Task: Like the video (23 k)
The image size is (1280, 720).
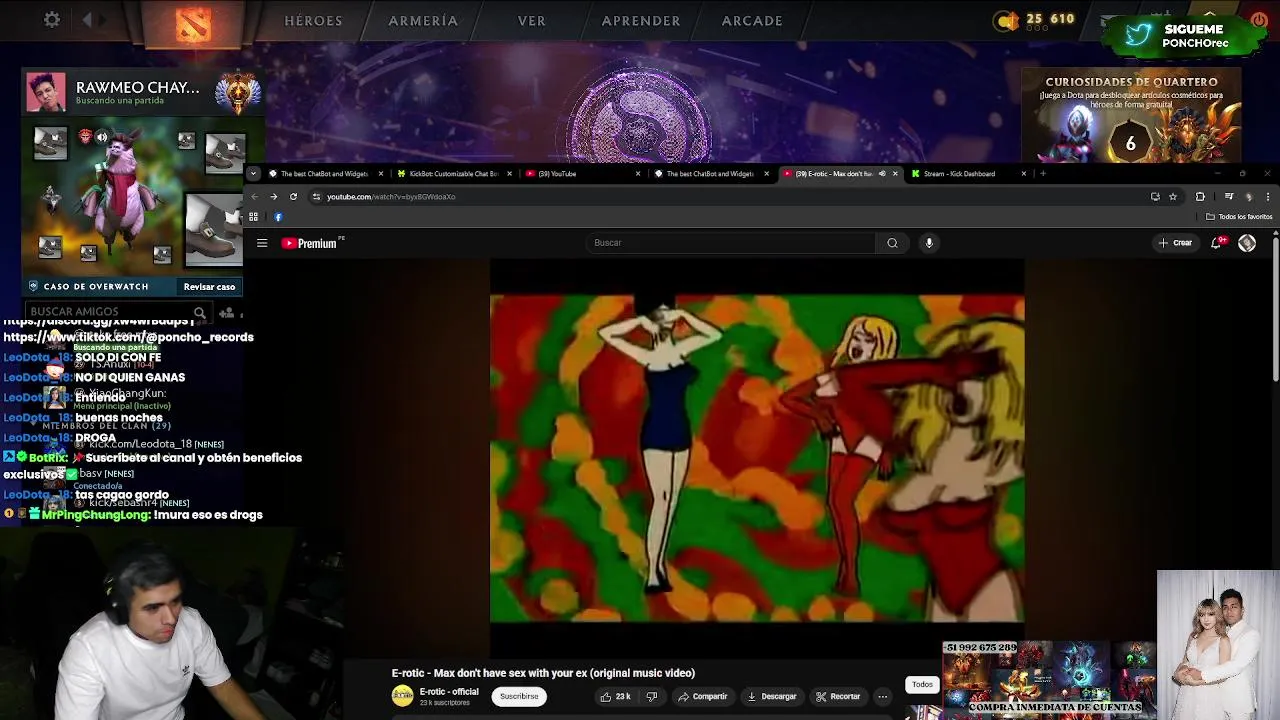Action: pos(615,696)
